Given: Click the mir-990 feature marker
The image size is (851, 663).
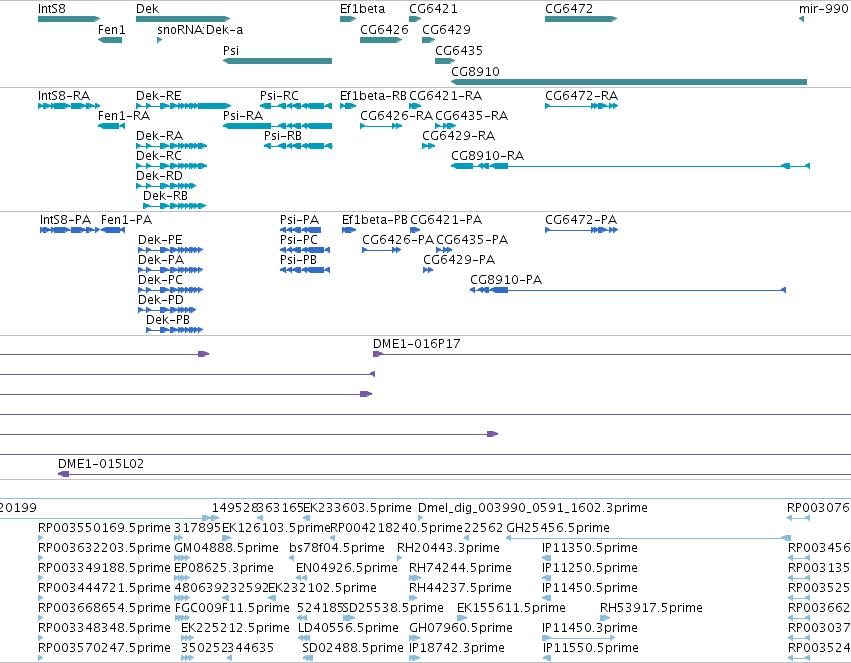Looking at the screenshot, I should [x=801, y=19].
